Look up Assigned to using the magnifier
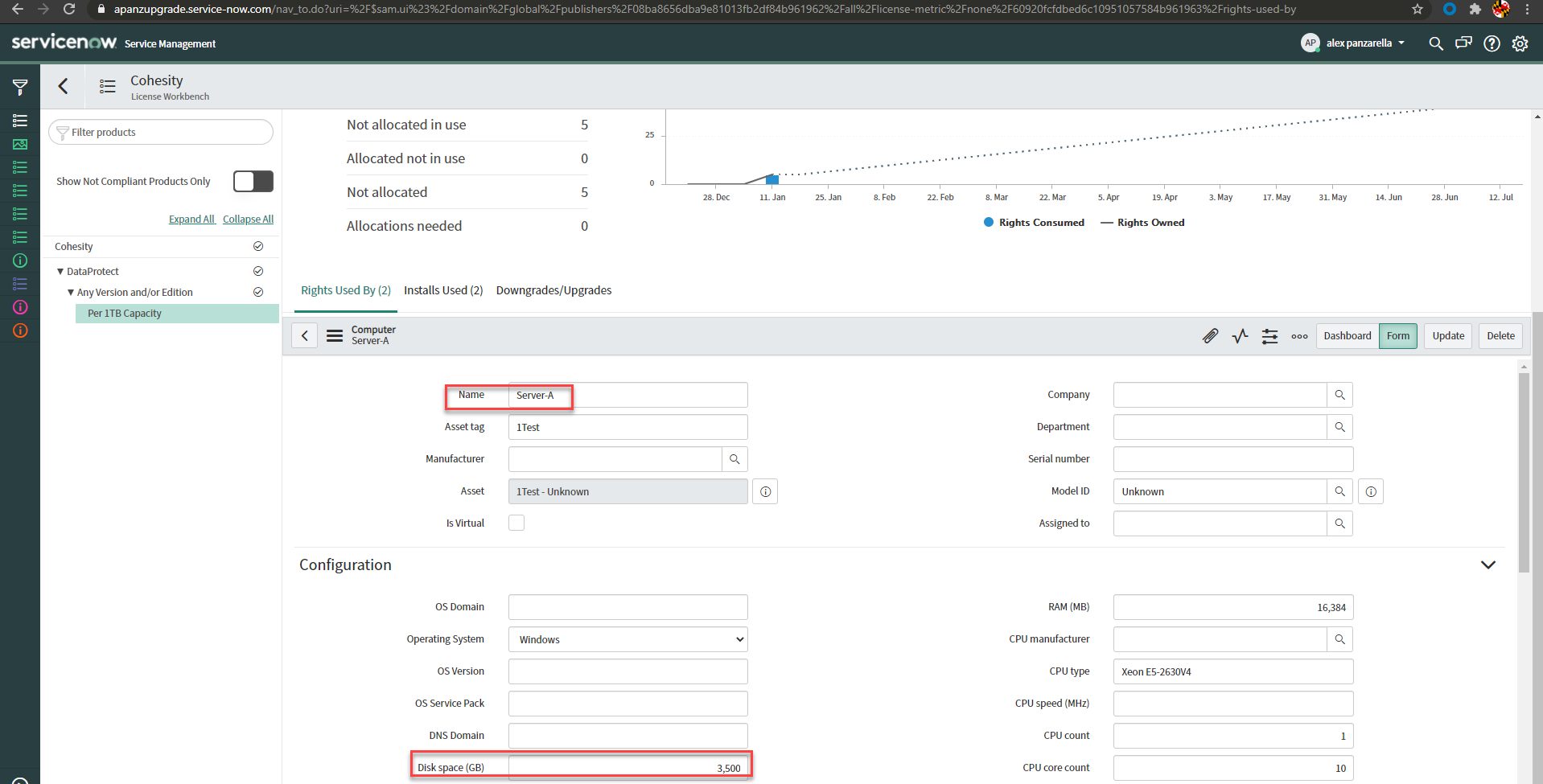Viewport: 1543px width, 784px height. click(x=1340, y=523)
